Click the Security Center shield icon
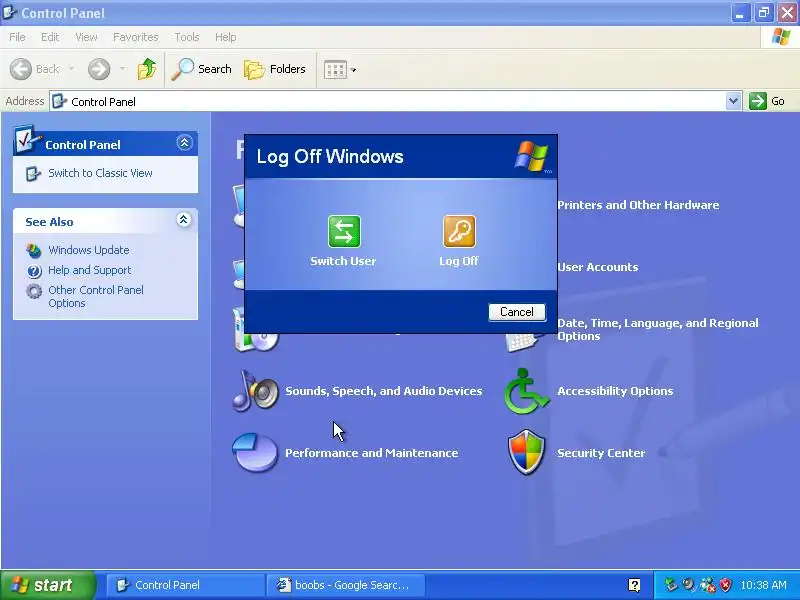 (x=527, y=452)
